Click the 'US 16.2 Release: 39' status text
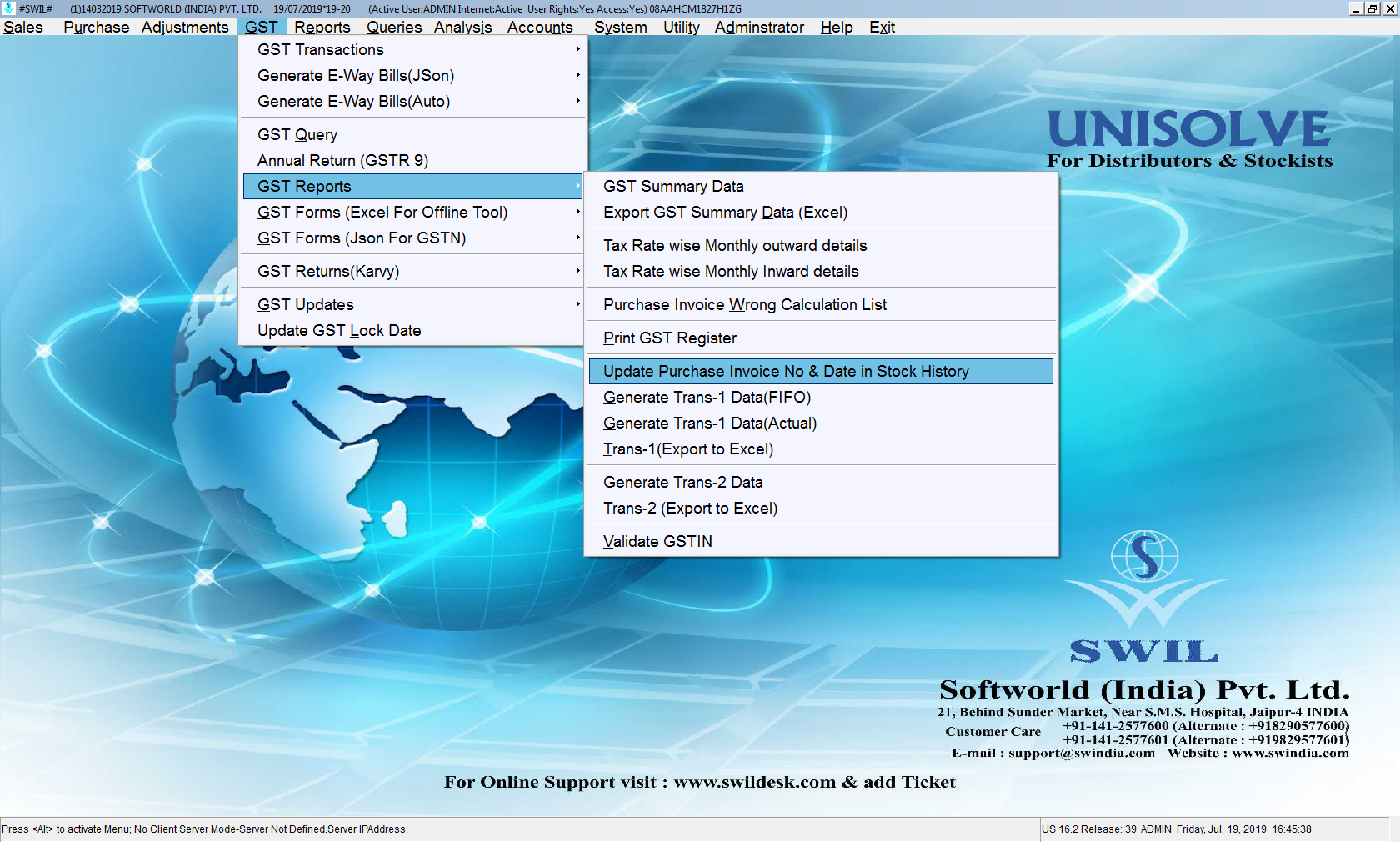1400x842 pixels. [x=1089, y=829]
